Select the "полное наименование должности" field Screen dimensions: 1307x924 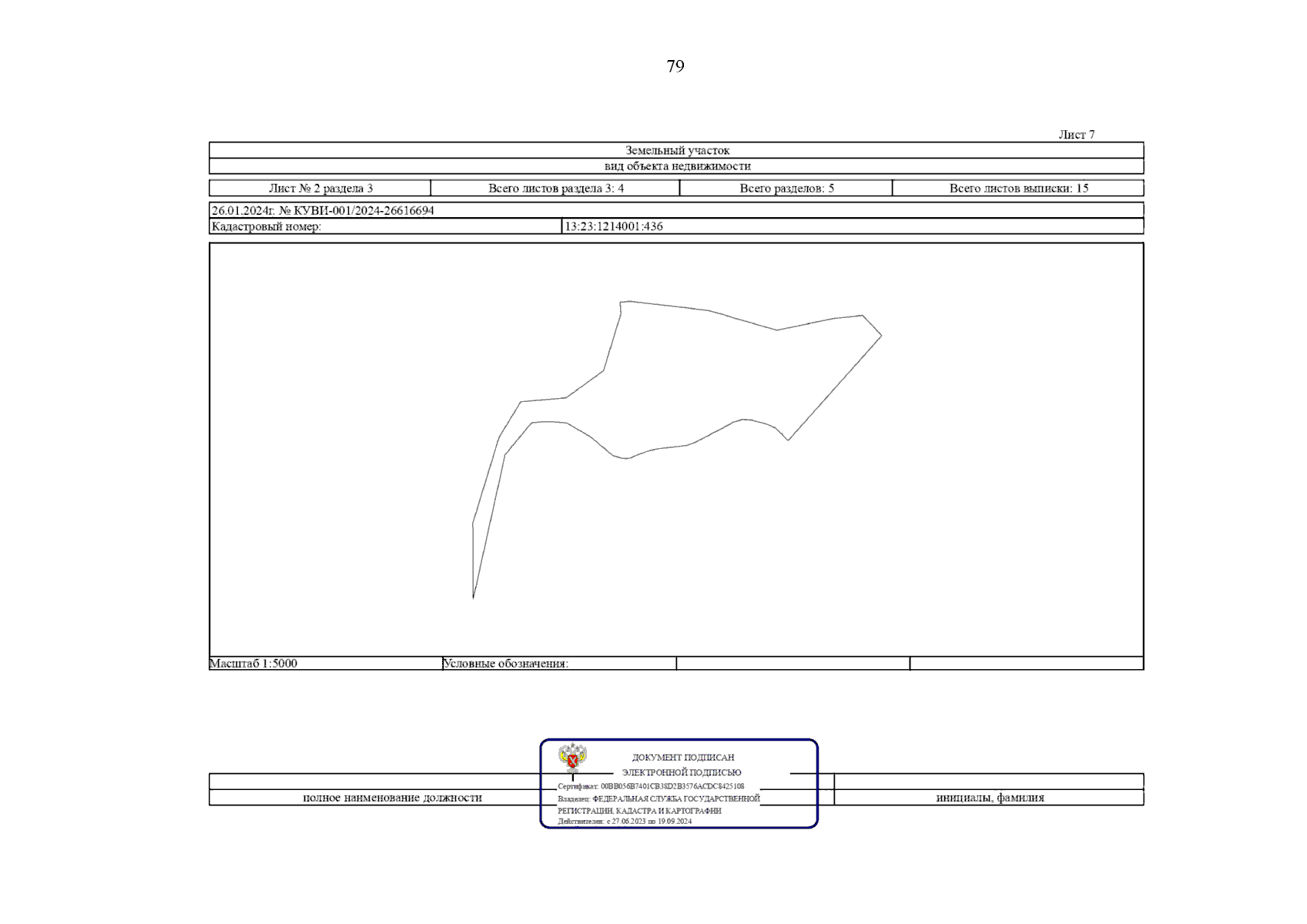pos(392,798)
